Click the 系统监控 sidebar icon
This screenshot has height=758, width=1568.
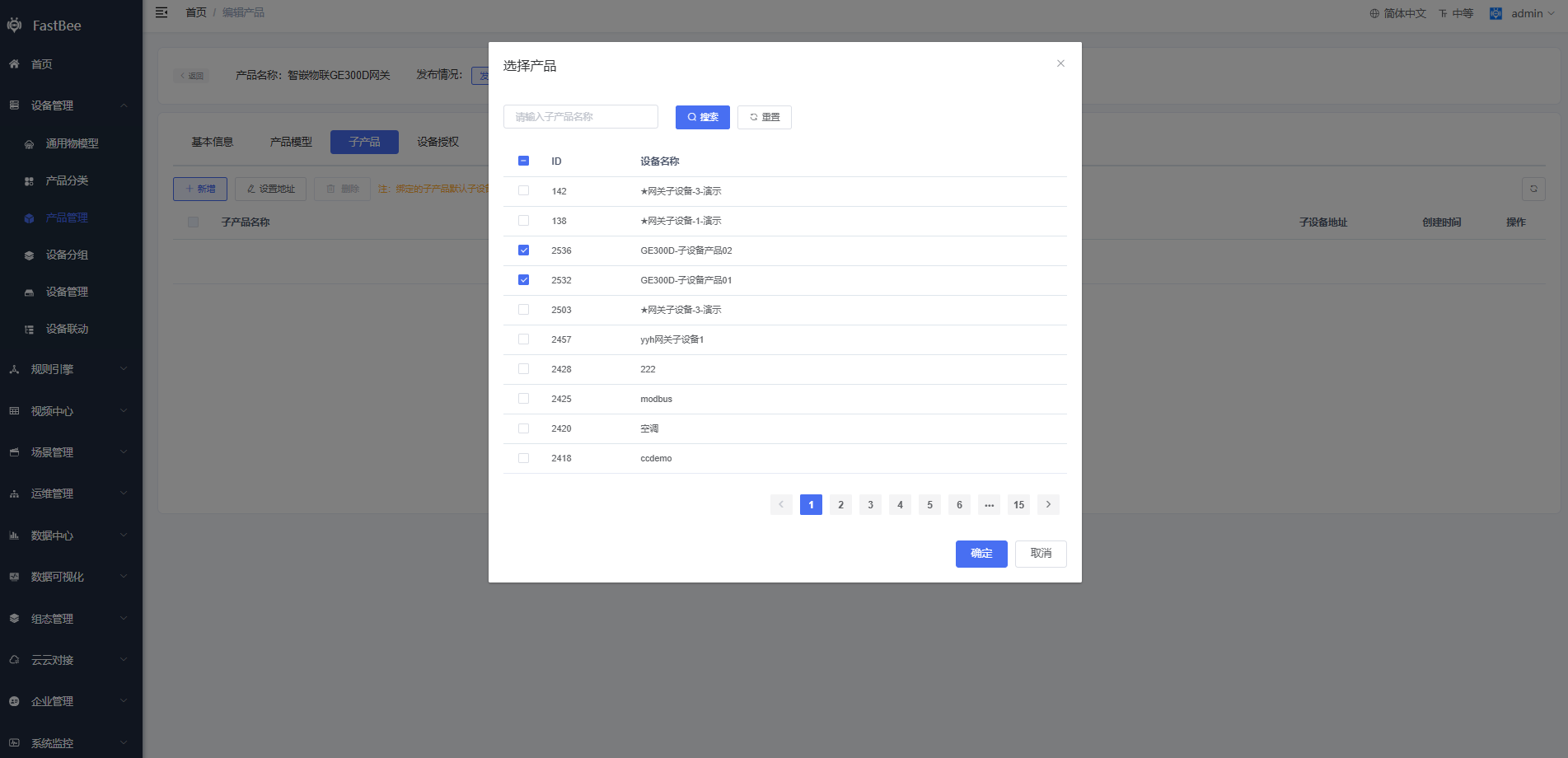pos(14,742)
